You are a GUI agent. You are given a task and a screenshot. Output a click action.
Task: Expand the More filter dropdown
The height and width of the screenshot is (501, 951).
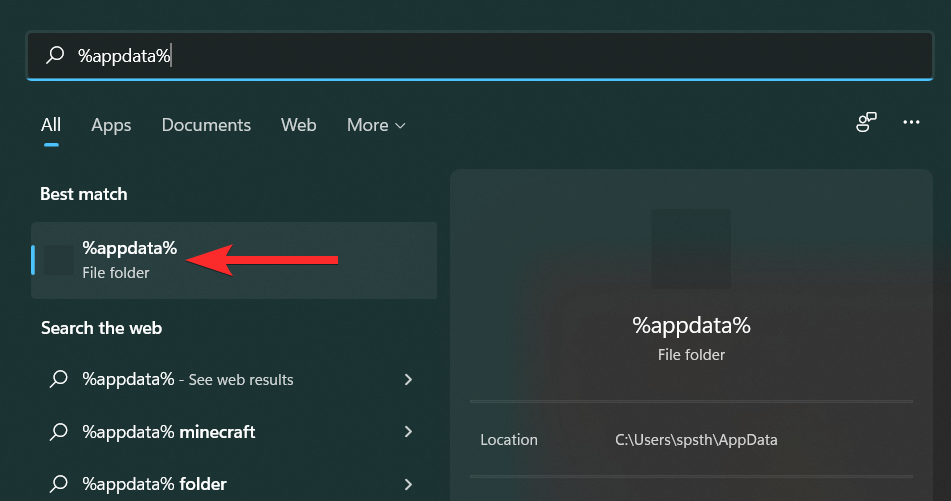pyautogui.click(x=376, y=125)
